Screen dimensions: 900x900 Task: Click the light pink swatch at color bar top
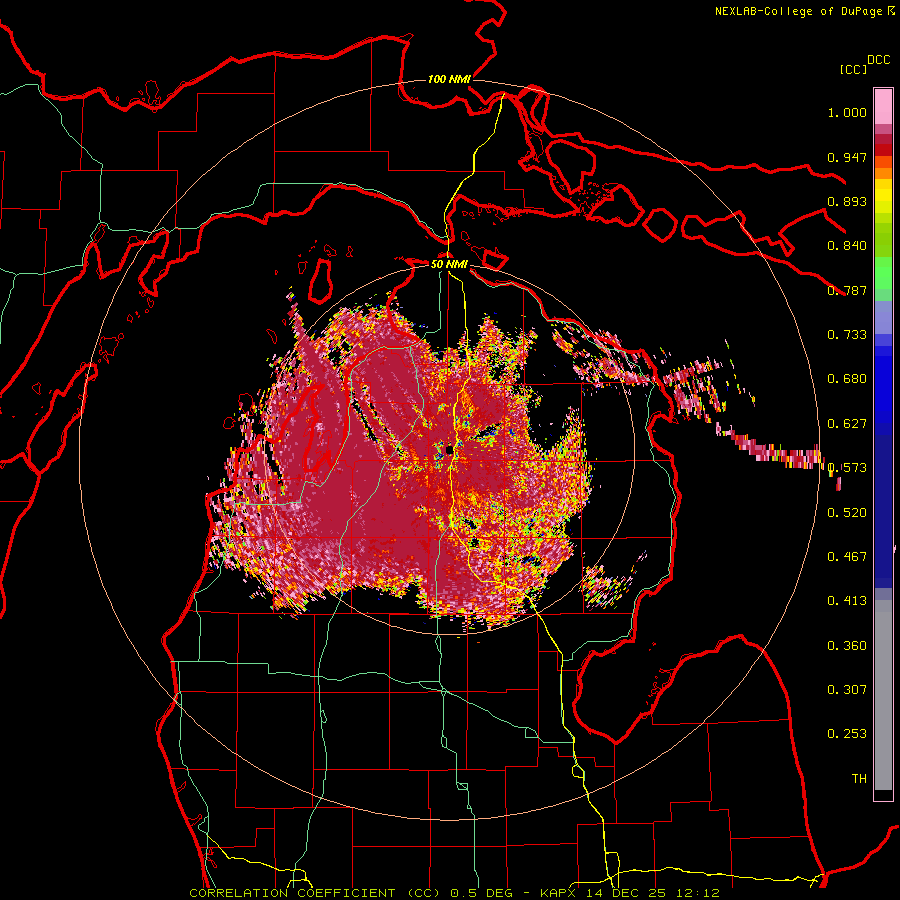[x=883, y=106]
